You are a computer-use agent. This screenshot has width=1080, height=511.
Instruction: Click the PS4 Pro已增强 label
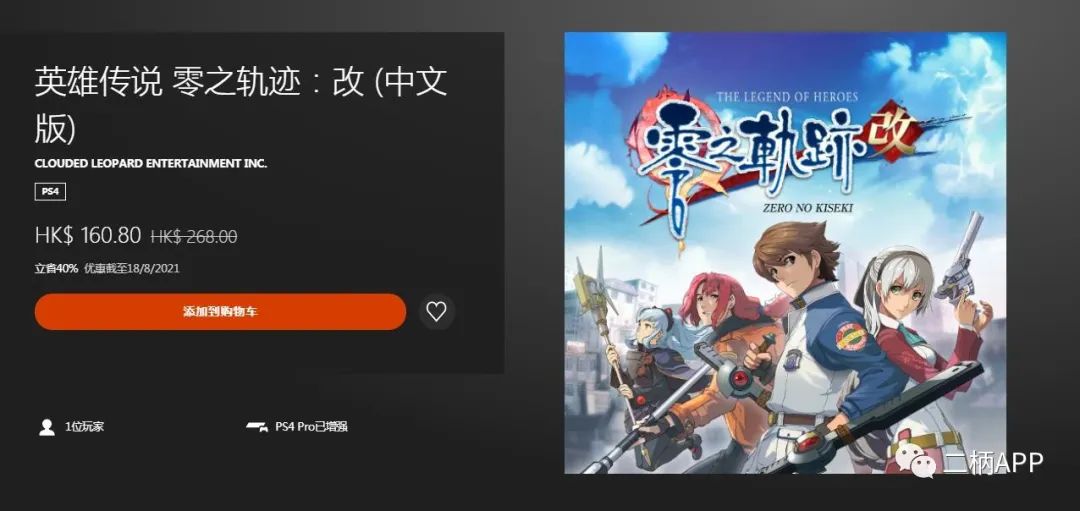coord(311,427)
